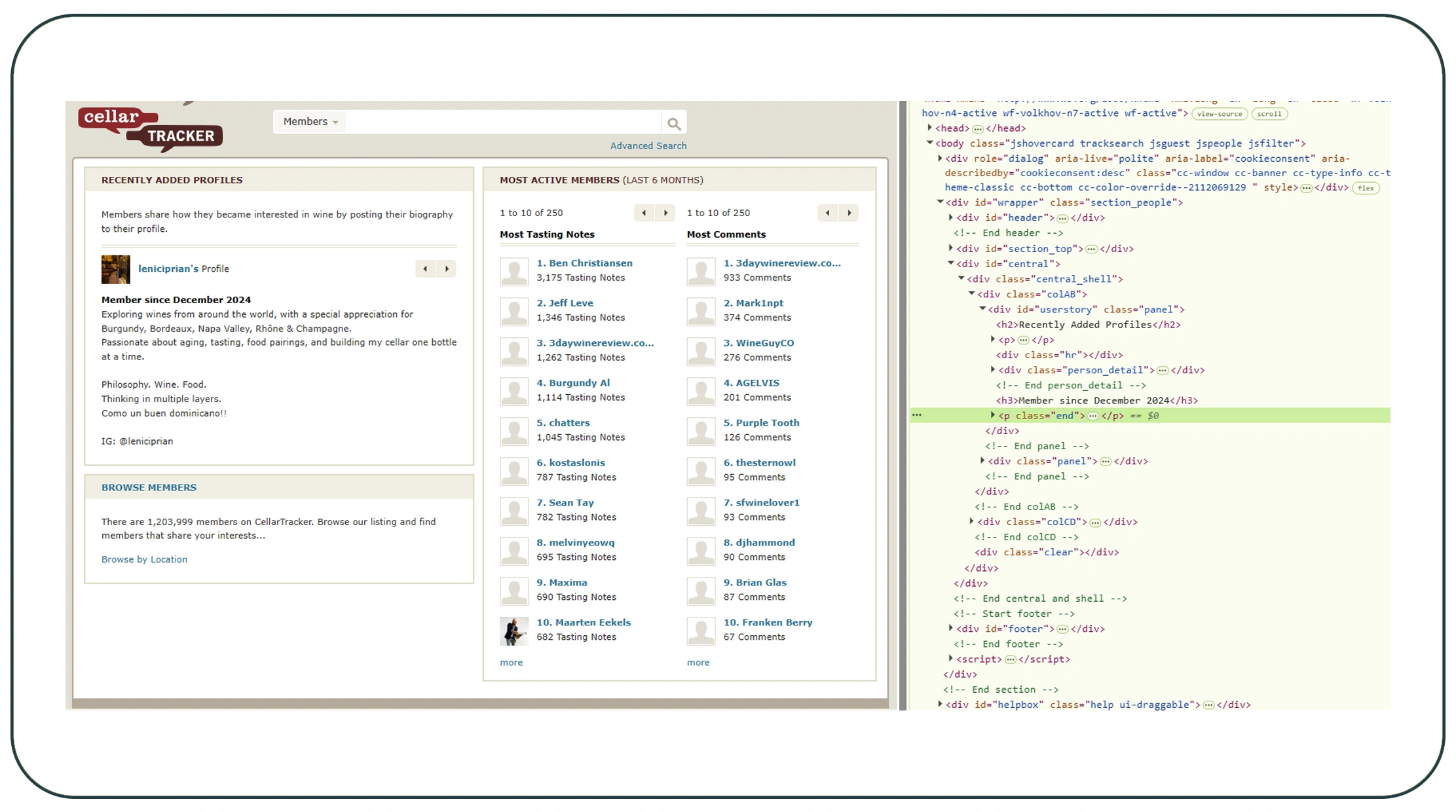1456x812 pixels.
Task: Click 'more' under Most Comments
Action: (x=698, y=663)
